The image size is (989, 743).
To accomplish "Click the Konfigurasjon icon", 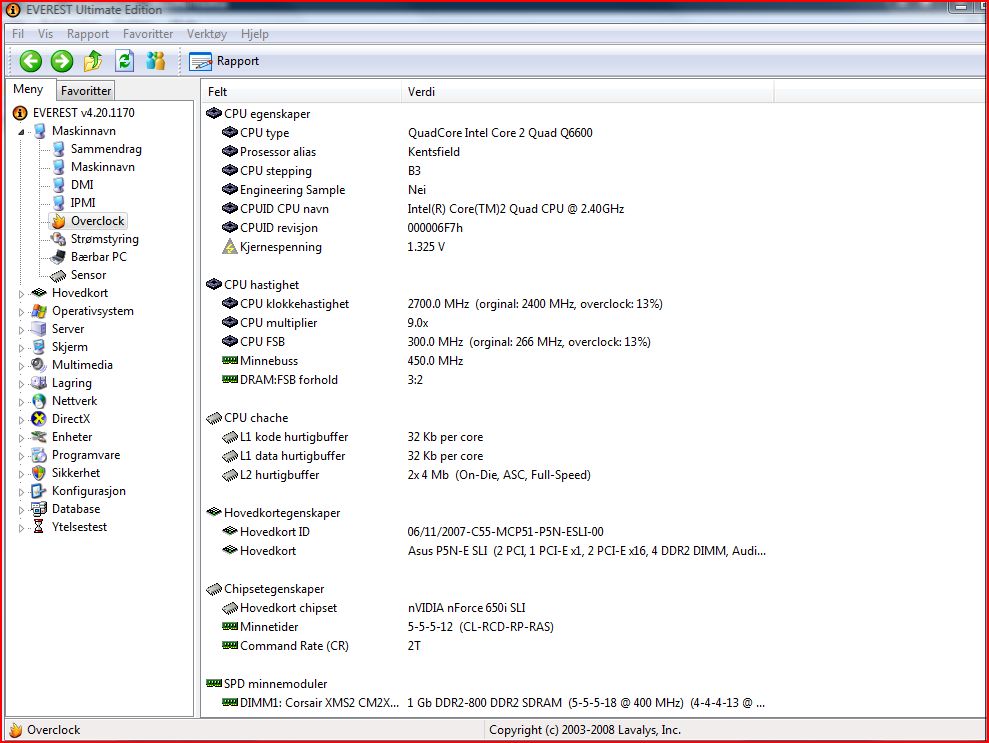I will [39, 491].
